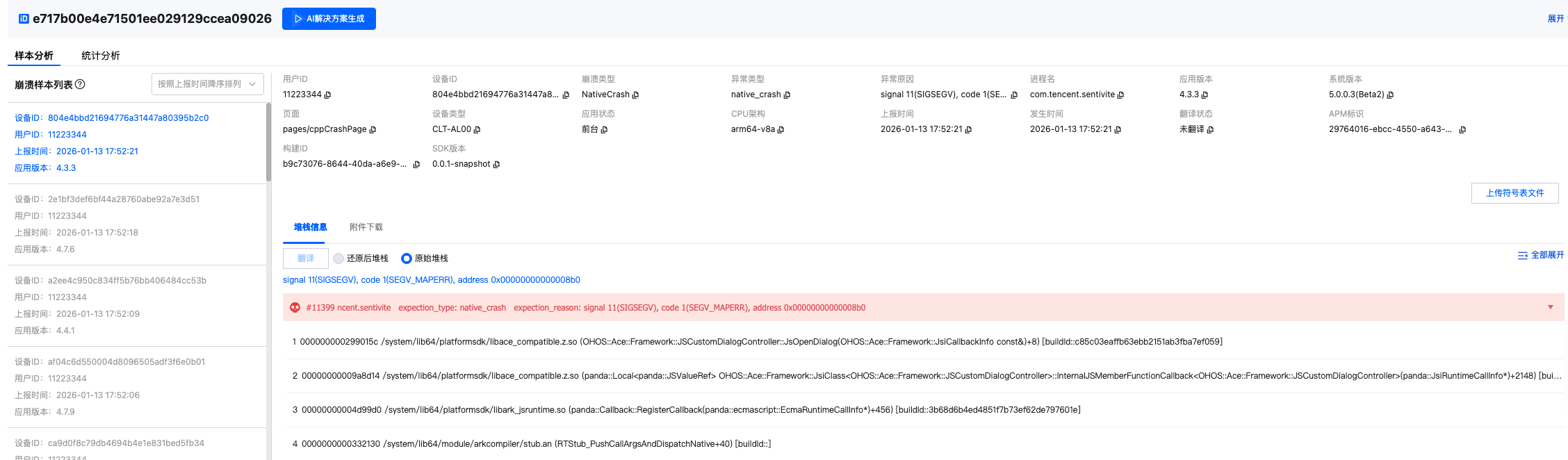Screen dimensions: 1568x460
Task: Copy 翻译状态 未翻译 value
Action: point(1210,130)
